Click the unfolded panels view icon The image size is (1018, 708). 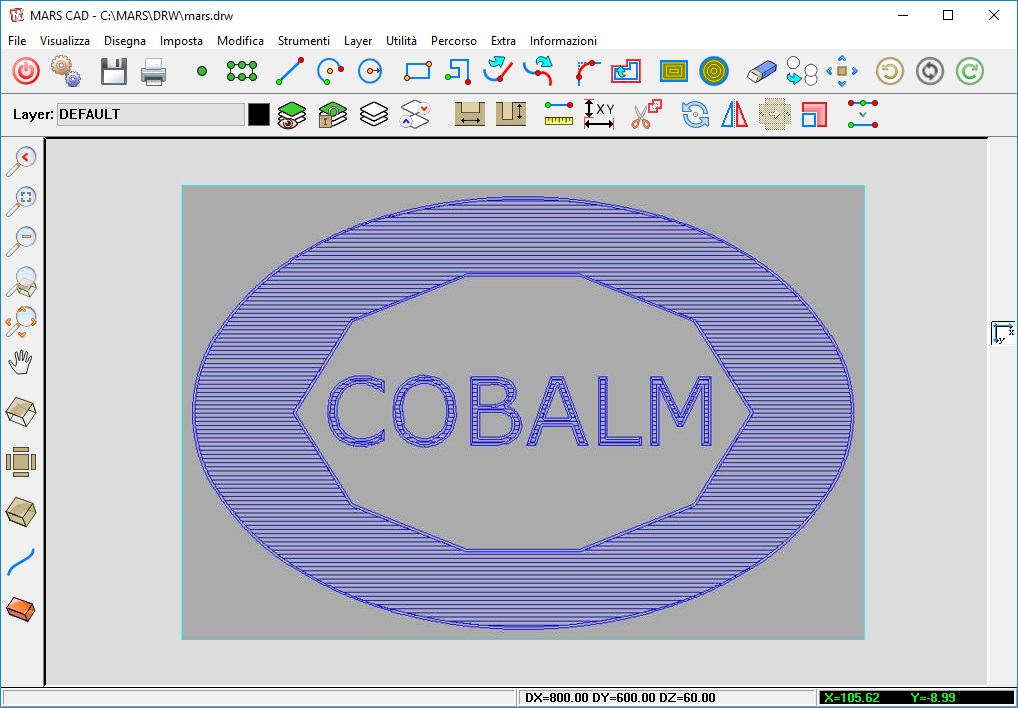coord(21,462)
